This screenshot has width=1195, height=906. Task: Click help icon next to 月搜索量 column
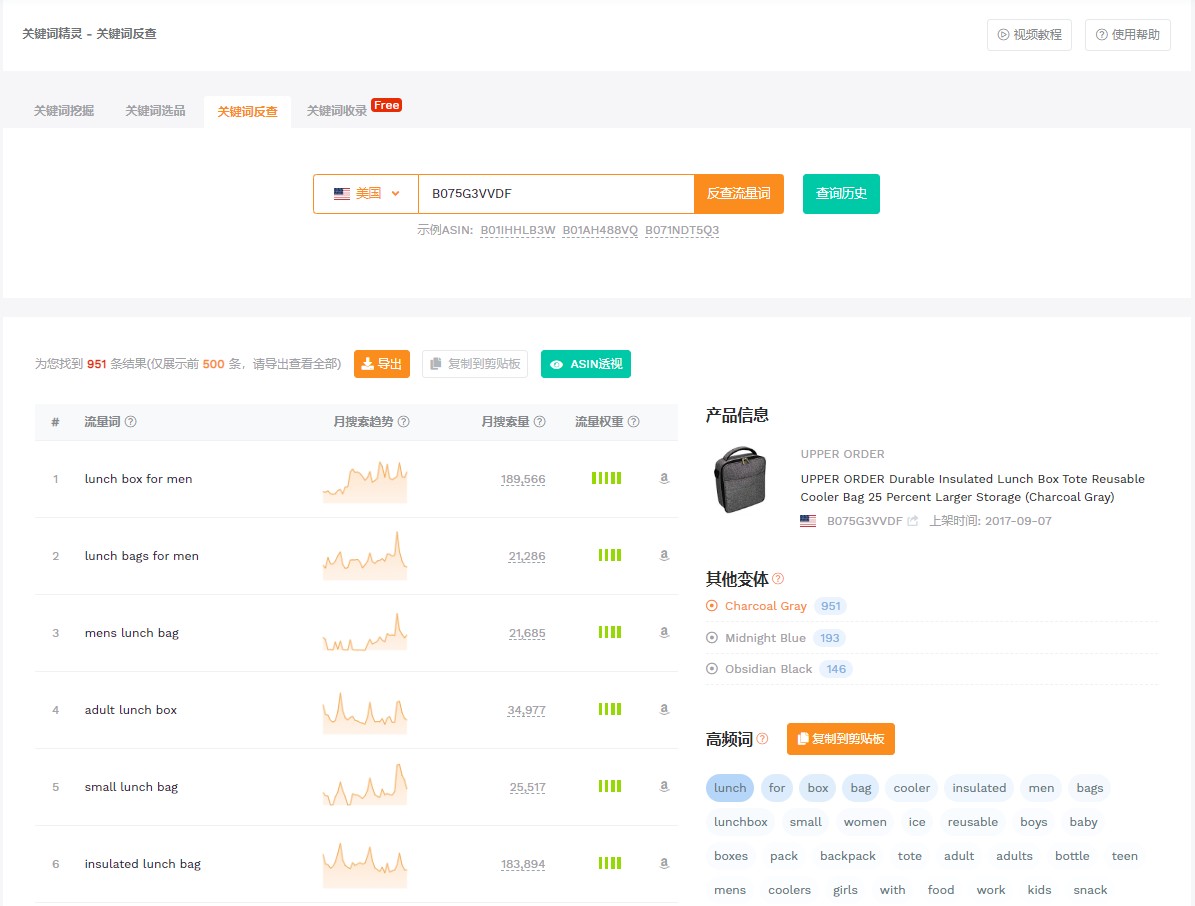pos(540,421)
